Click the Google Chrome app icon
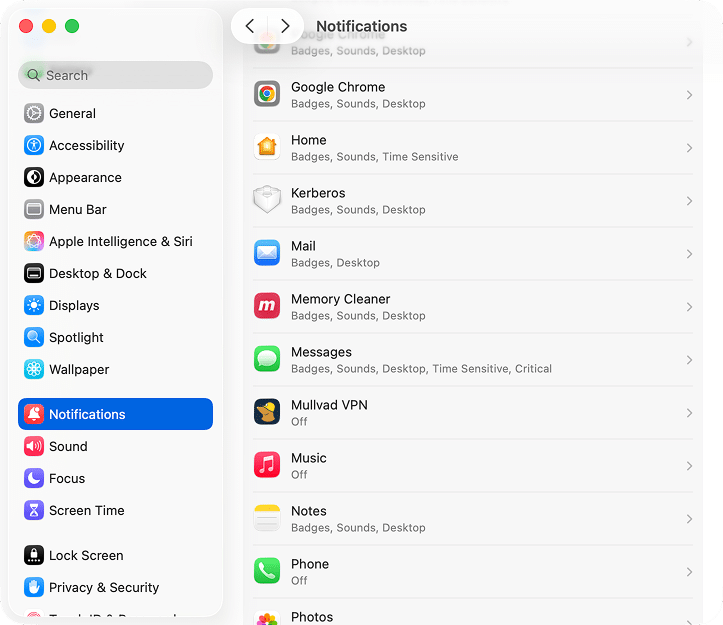Image resolution: width=723 pixels, height=625 pixels. point(267,94)
